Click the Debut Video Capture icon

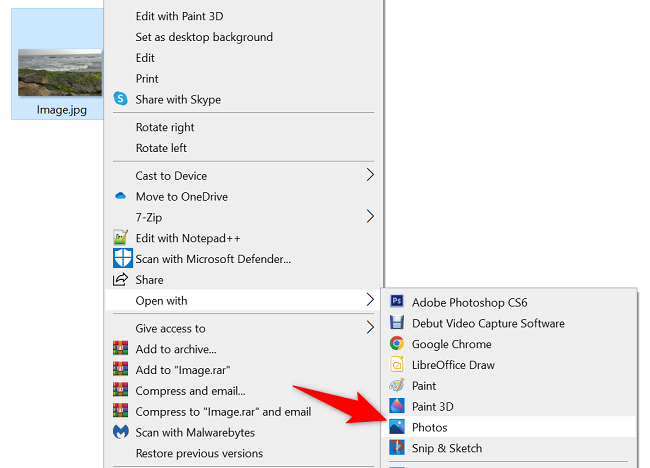pyautogui.click(x=397, y=323)
